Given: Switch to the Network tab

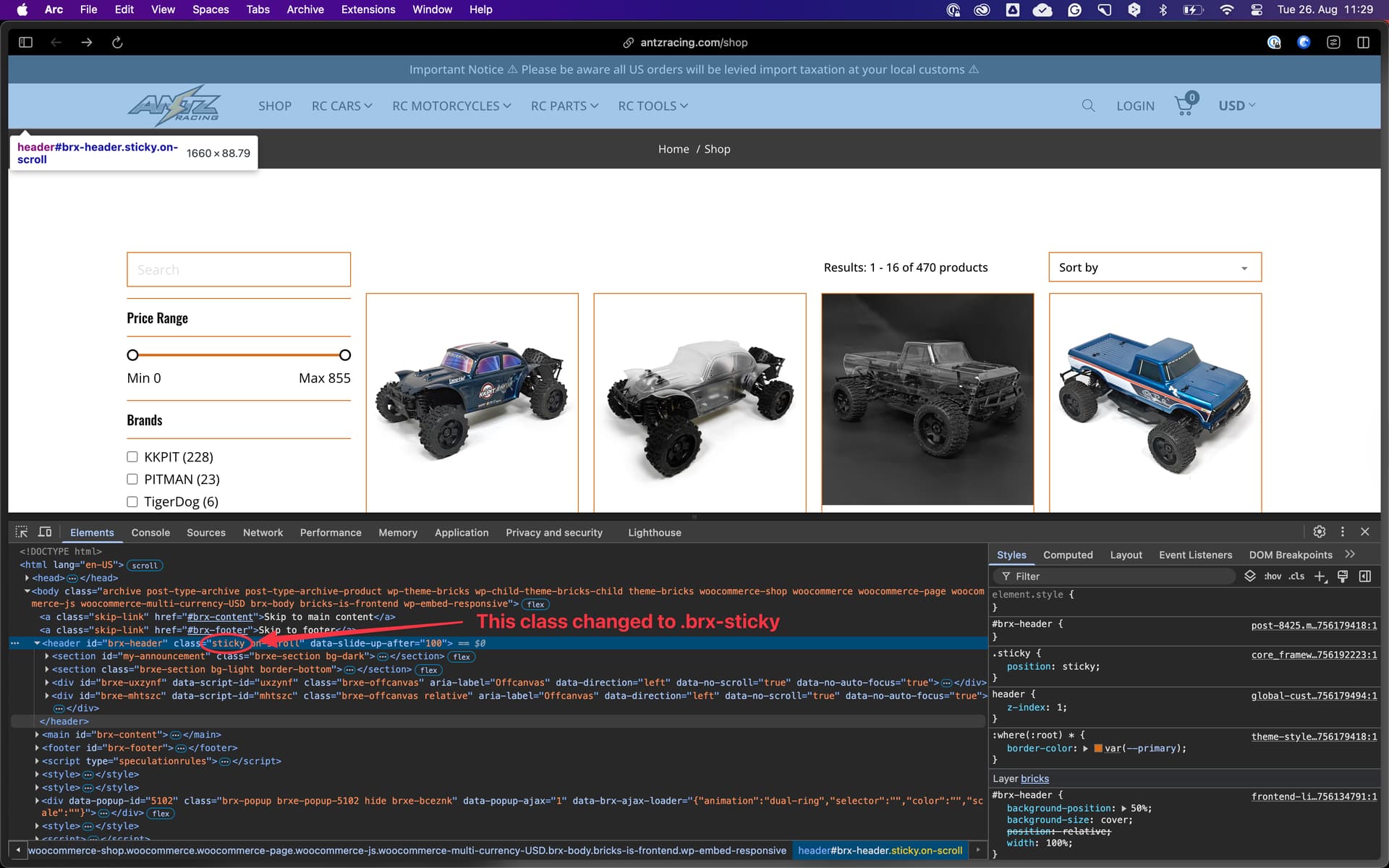Looking at the screenshot, I should [263, 532].
